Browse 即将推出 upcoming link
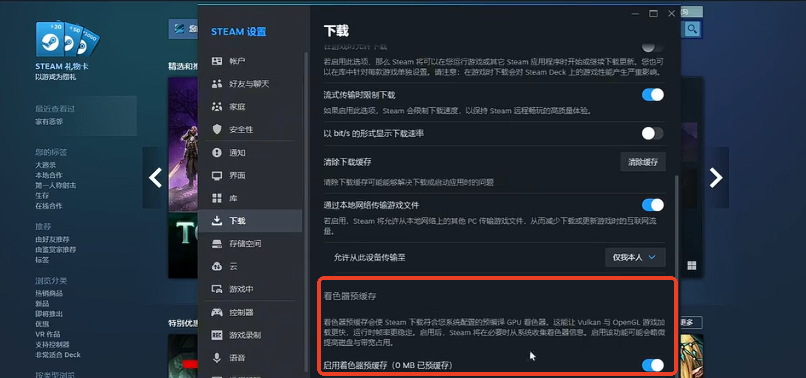The height and width of the screenshot is (378, 806). [49, 314]
